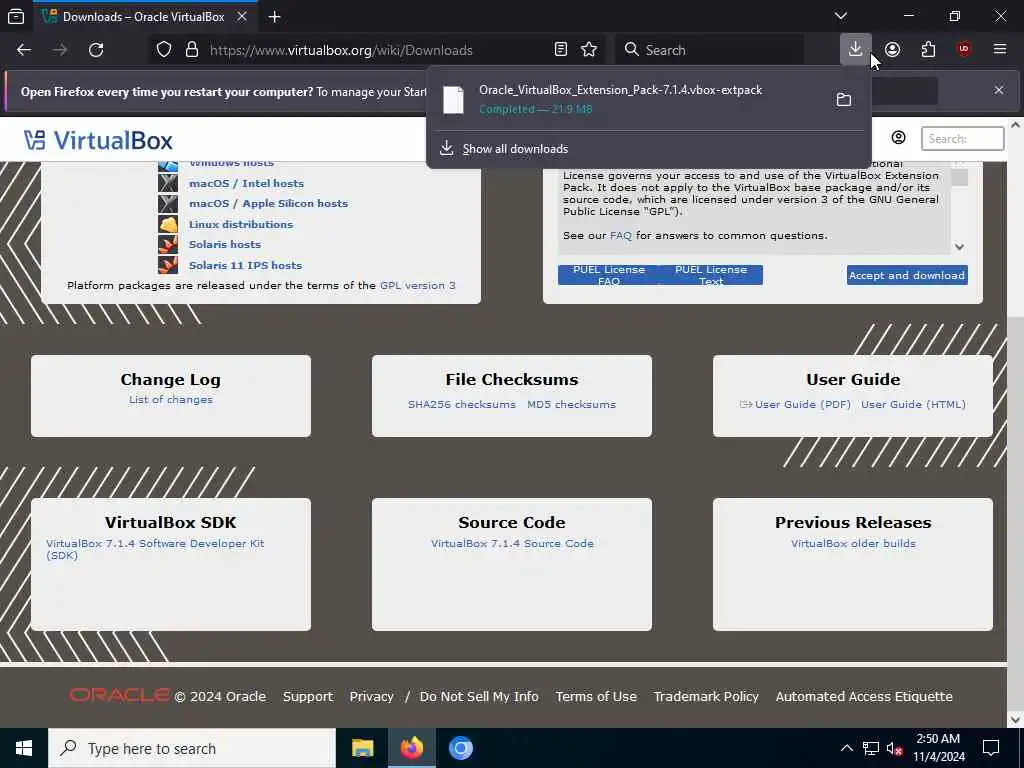Open macOS / Intel hosts link

tap(246, 184)
